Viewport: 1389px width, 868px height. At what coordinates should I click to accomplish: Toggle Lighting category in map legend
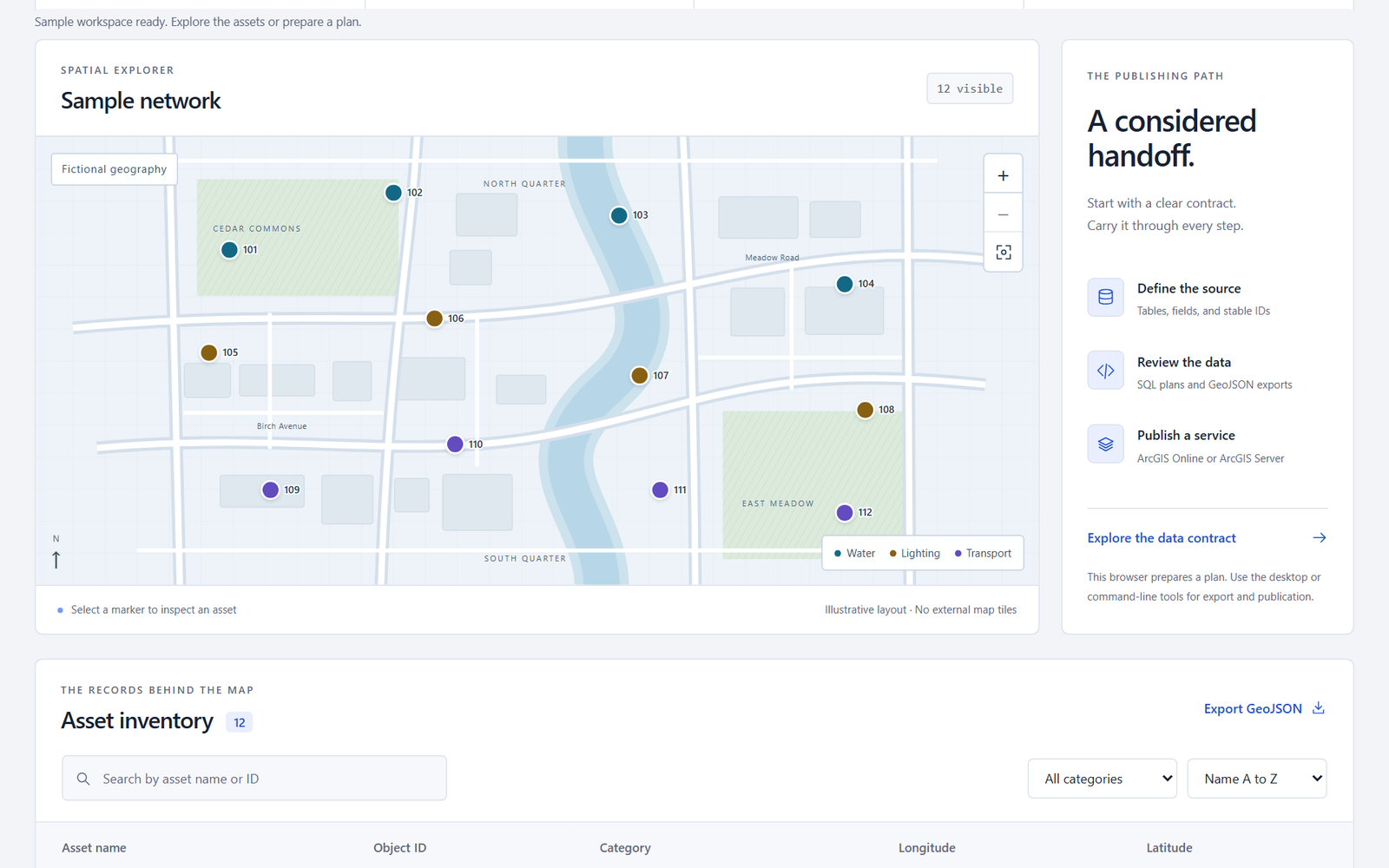click(914, 553)
